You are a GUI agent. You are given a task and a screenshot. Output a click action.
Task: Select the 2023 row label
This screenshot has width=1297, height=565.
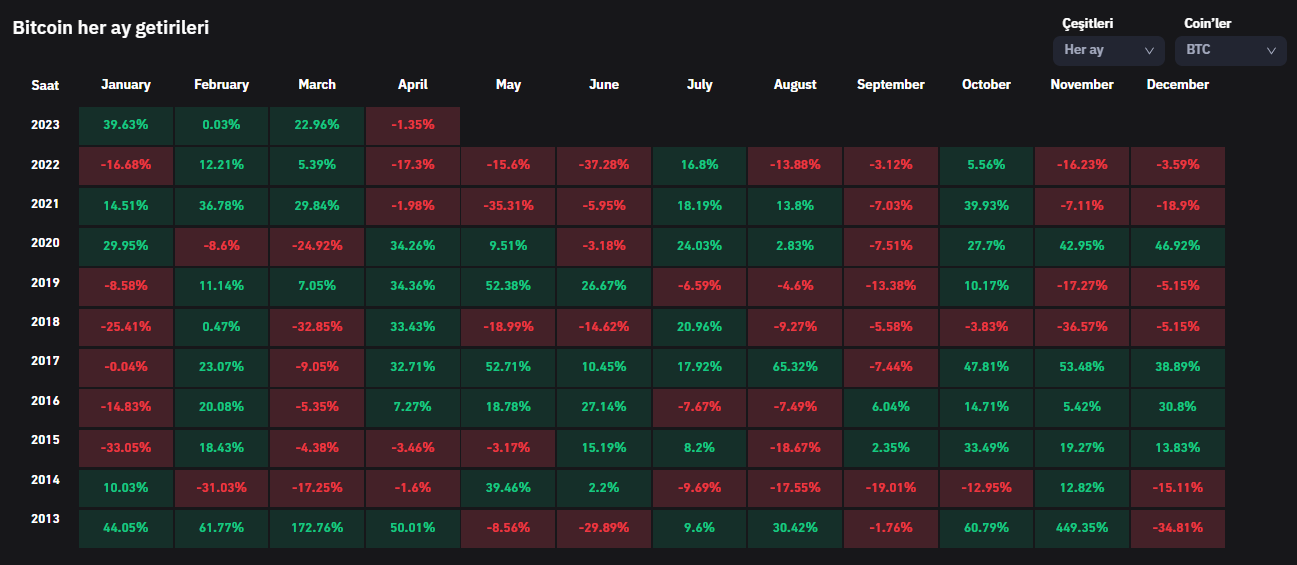(45, 125)
